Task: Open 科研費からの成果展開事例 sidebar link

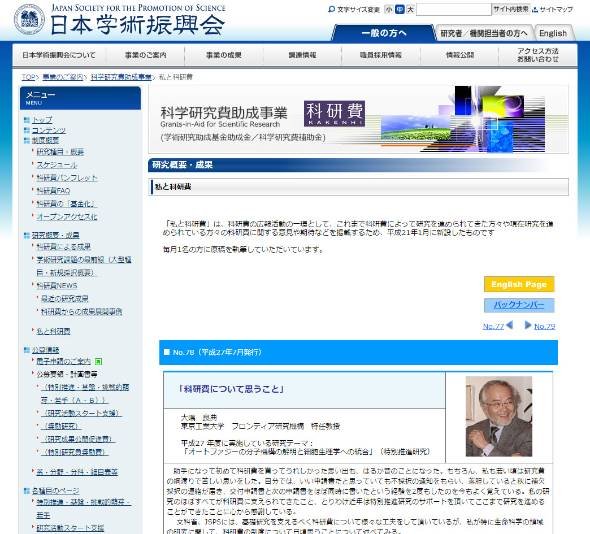Action: [x=81, y=312]
